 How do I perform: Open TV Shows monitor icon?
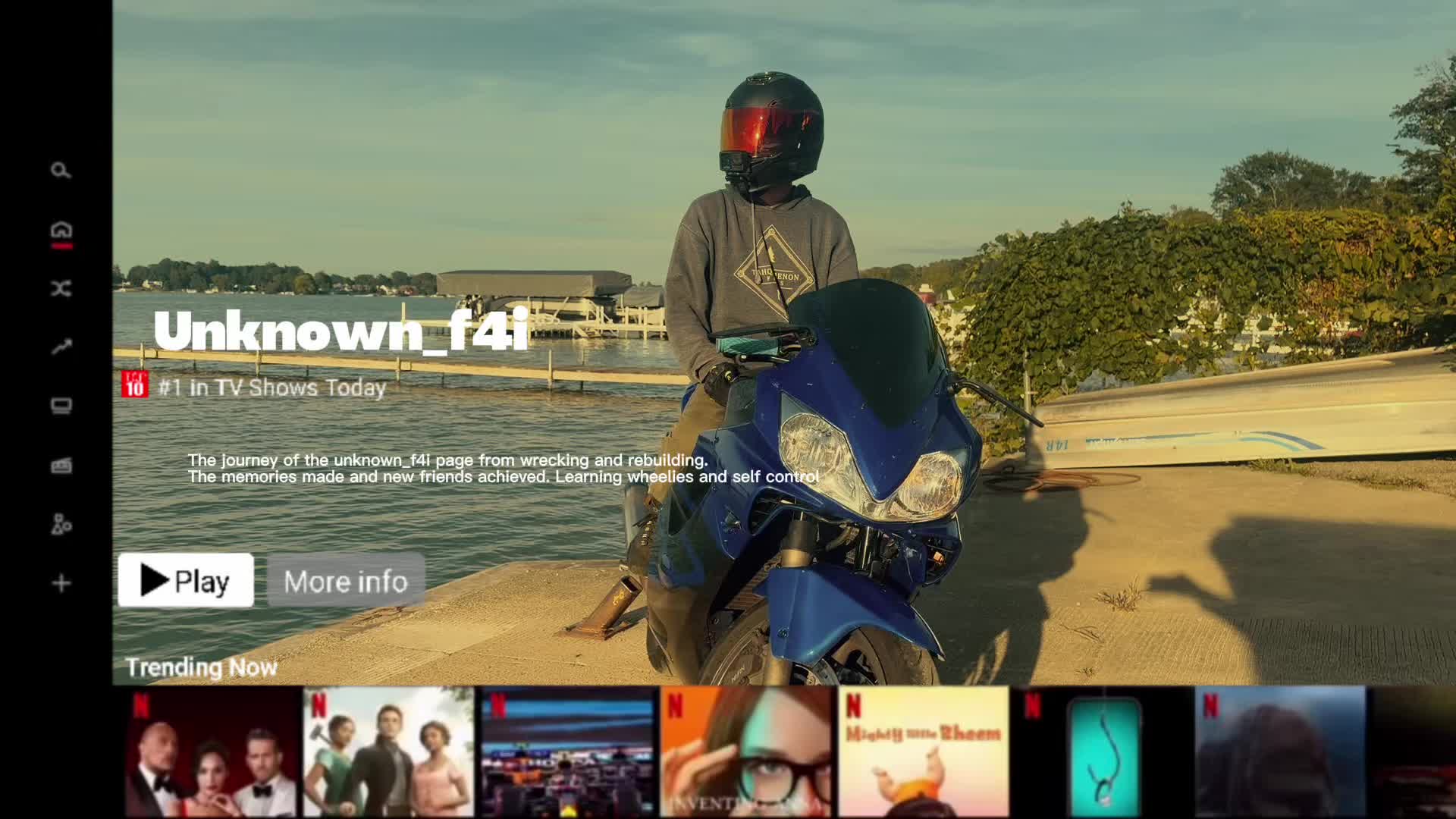click(x=61, y=406)
